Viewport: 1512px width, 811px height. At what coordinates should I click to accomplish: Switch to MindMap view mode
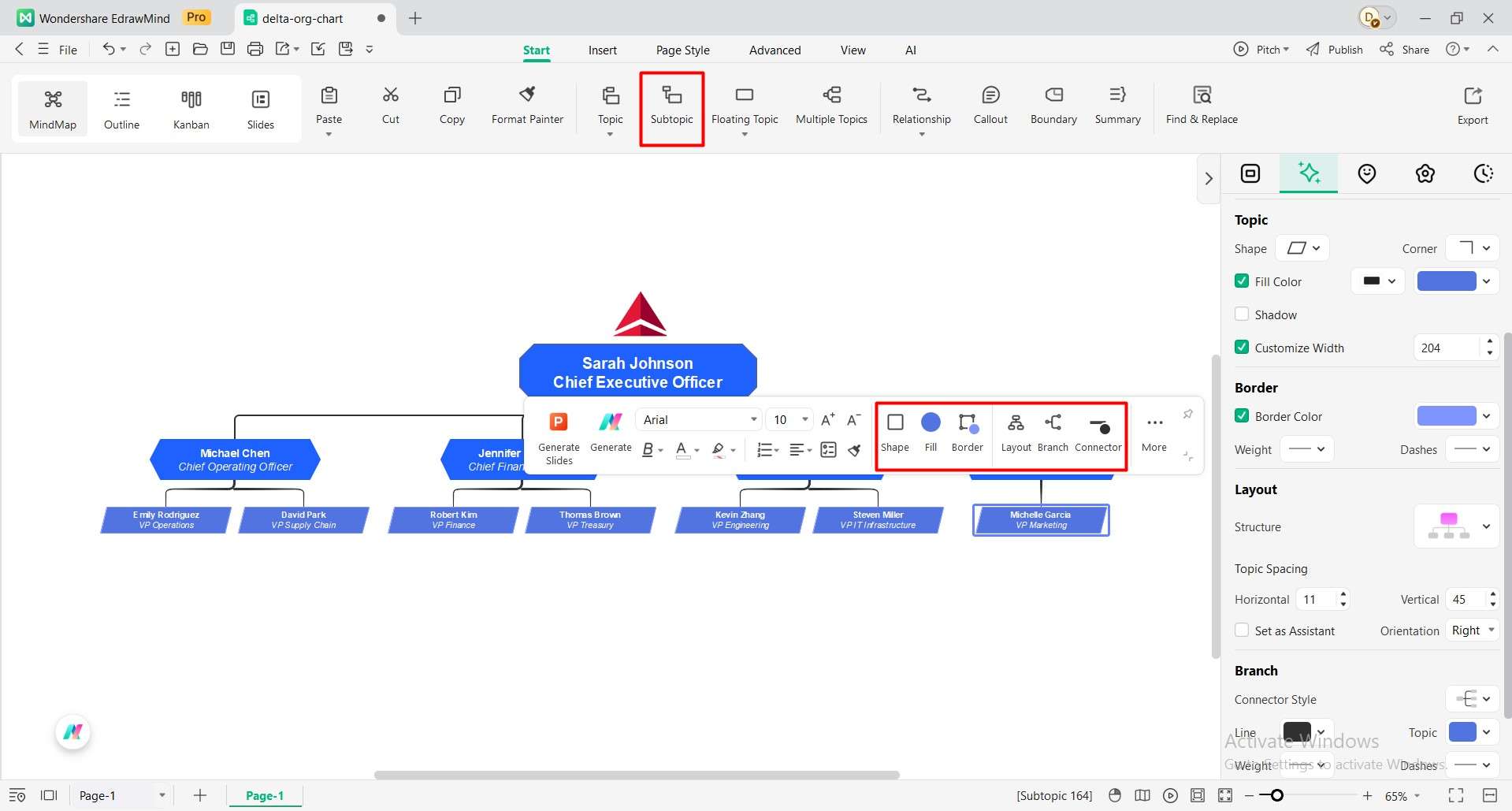pyautogui.click(x=53, y=109)
